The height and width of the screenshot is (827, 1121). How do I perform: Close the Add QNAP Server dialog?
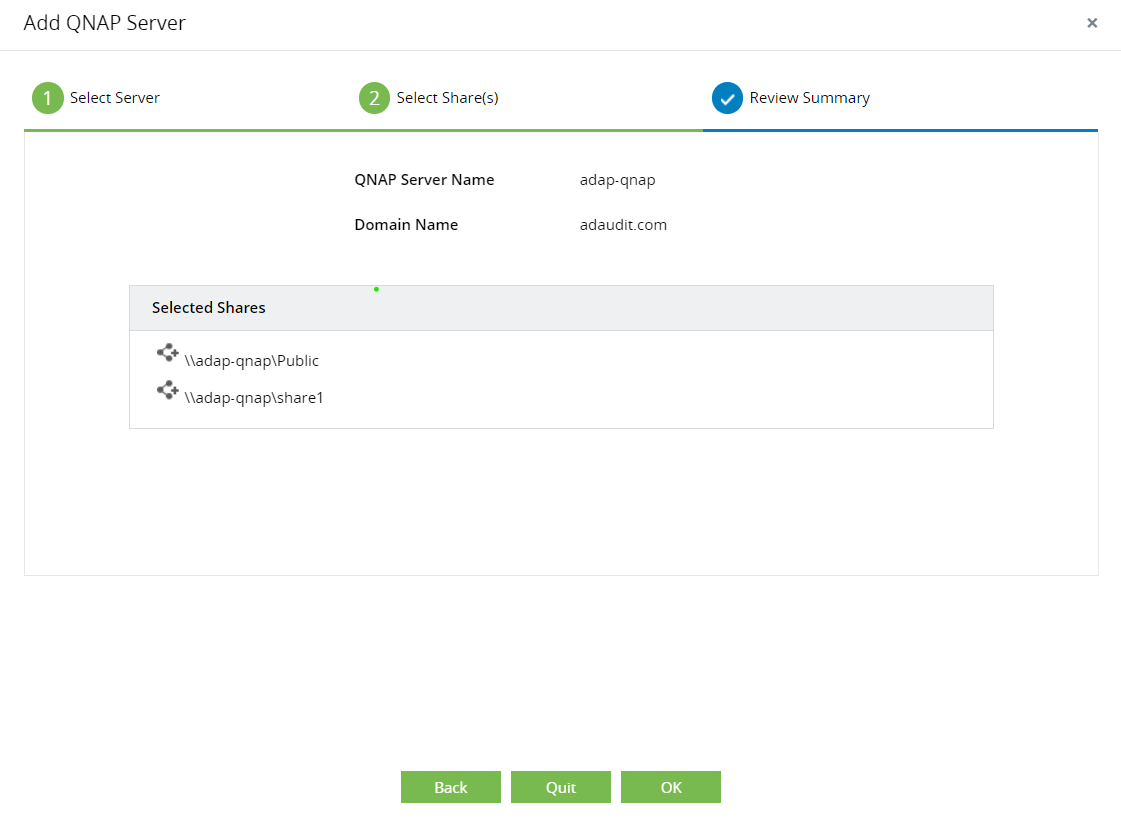tap(1092, 23)
